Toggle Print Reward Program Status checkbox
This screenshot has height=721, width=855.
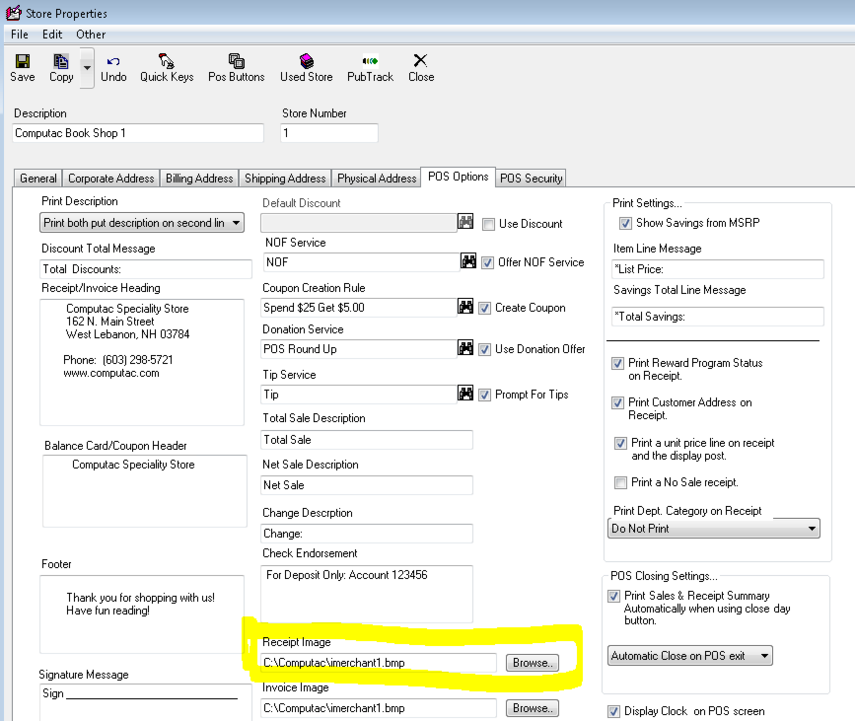point(617,363)
